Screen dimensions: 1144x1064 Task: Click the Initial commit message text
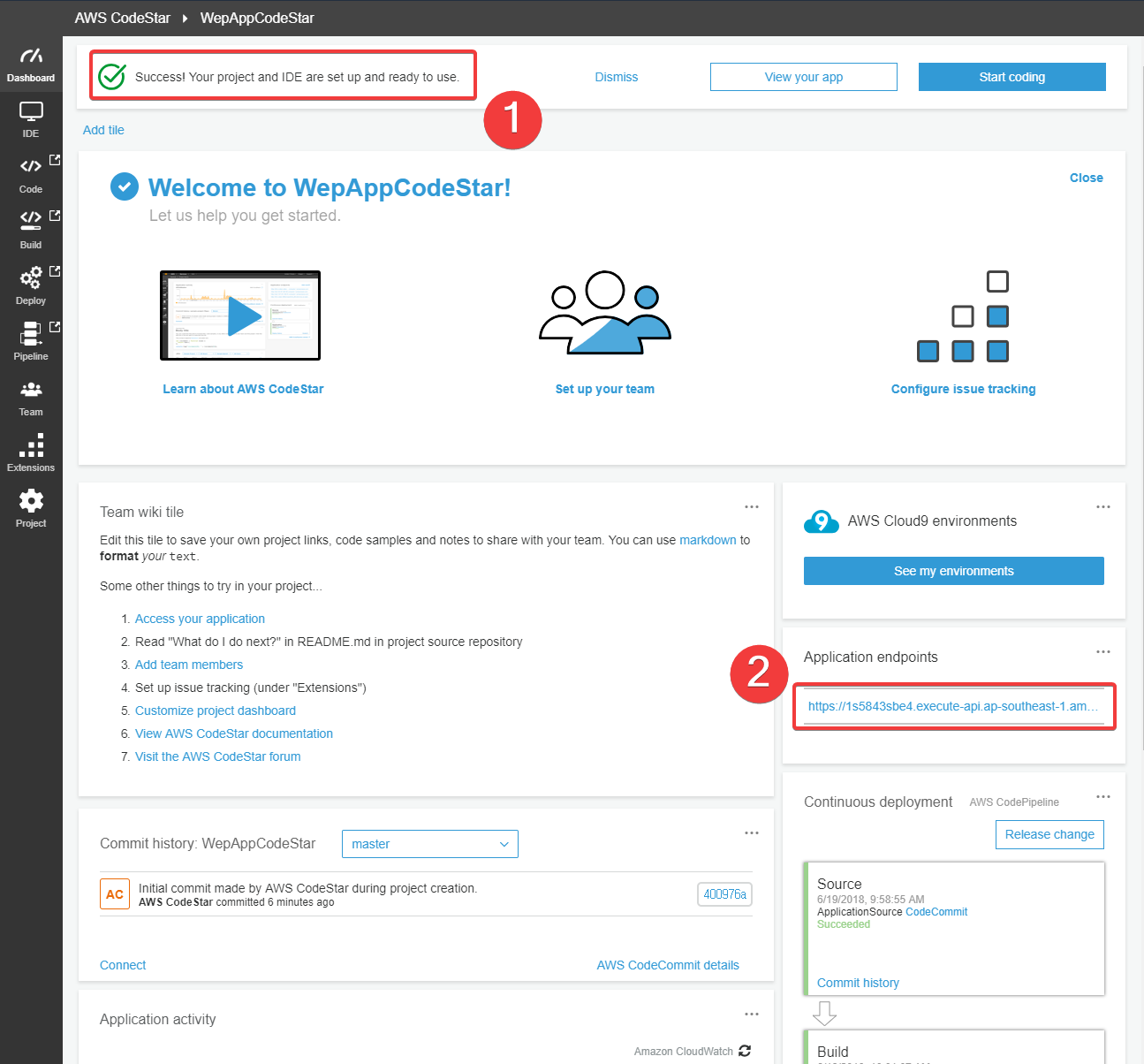click(308, 888)
